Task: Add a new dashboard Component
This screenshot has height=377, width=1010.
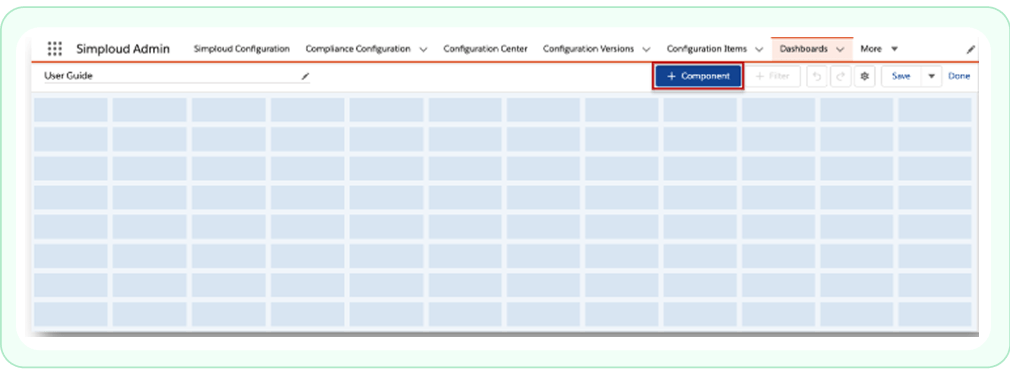Action: click(698, 76)
